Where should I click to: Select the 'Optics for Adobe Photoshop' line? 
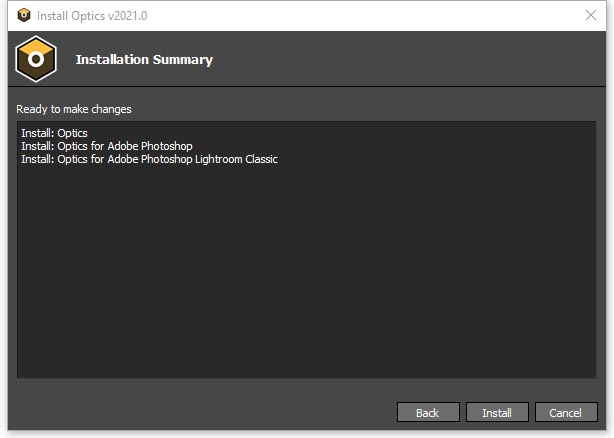pos(107,146)
